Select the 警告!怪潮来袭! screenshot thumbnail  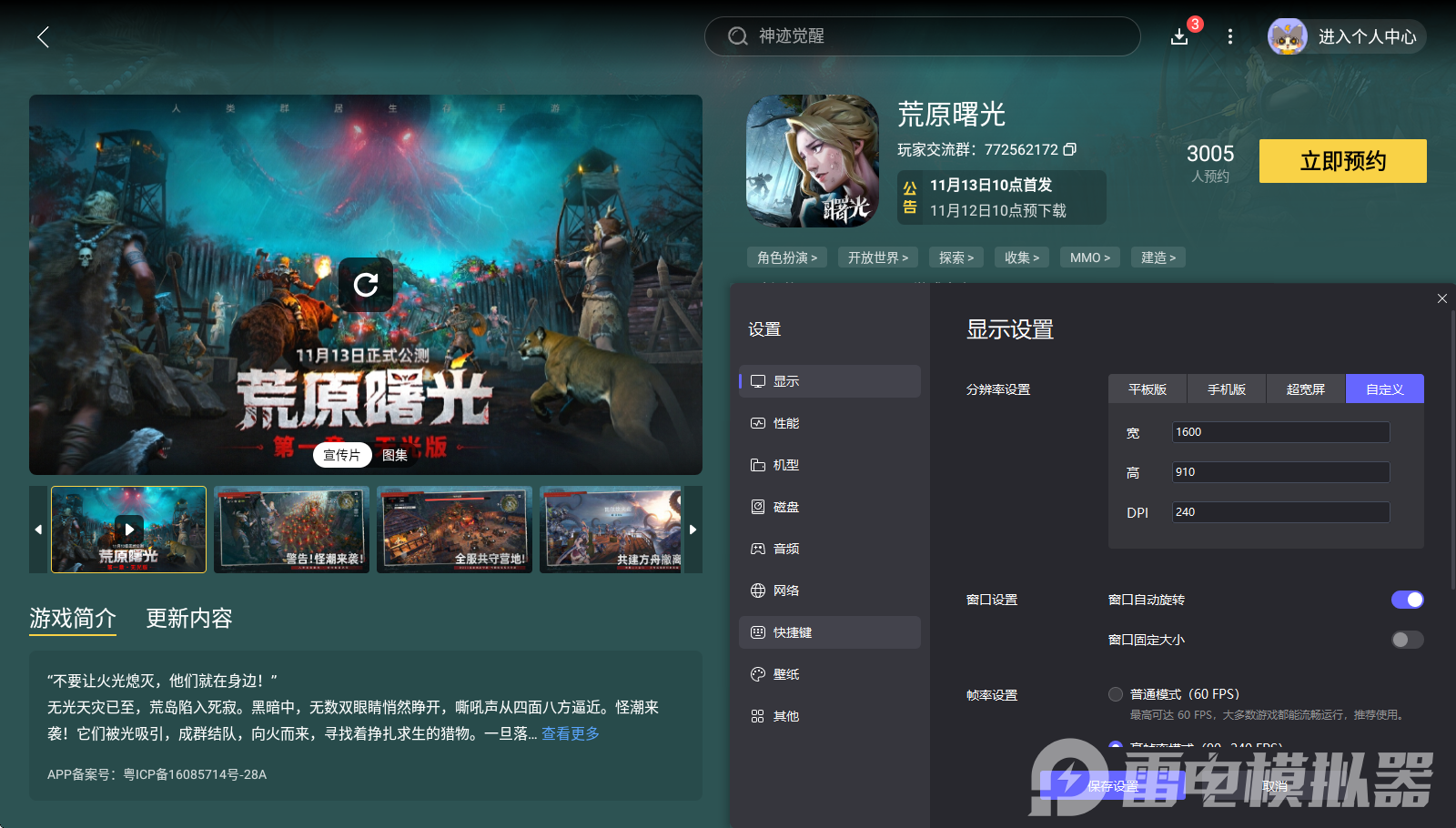pos(291,530)
